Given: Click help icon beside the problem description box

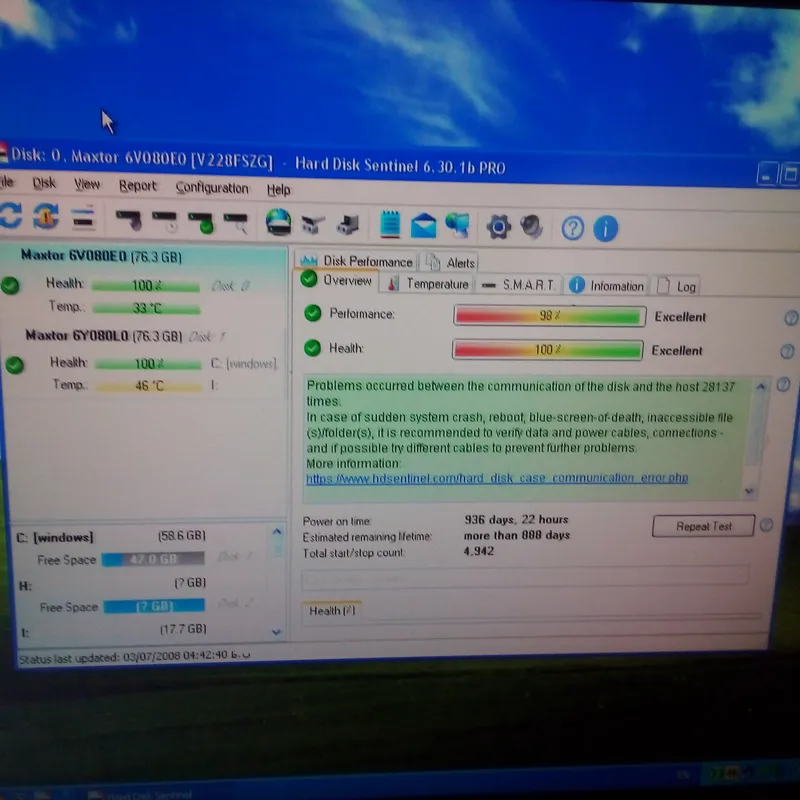Looking at the screenshot, I should (783, 385).
